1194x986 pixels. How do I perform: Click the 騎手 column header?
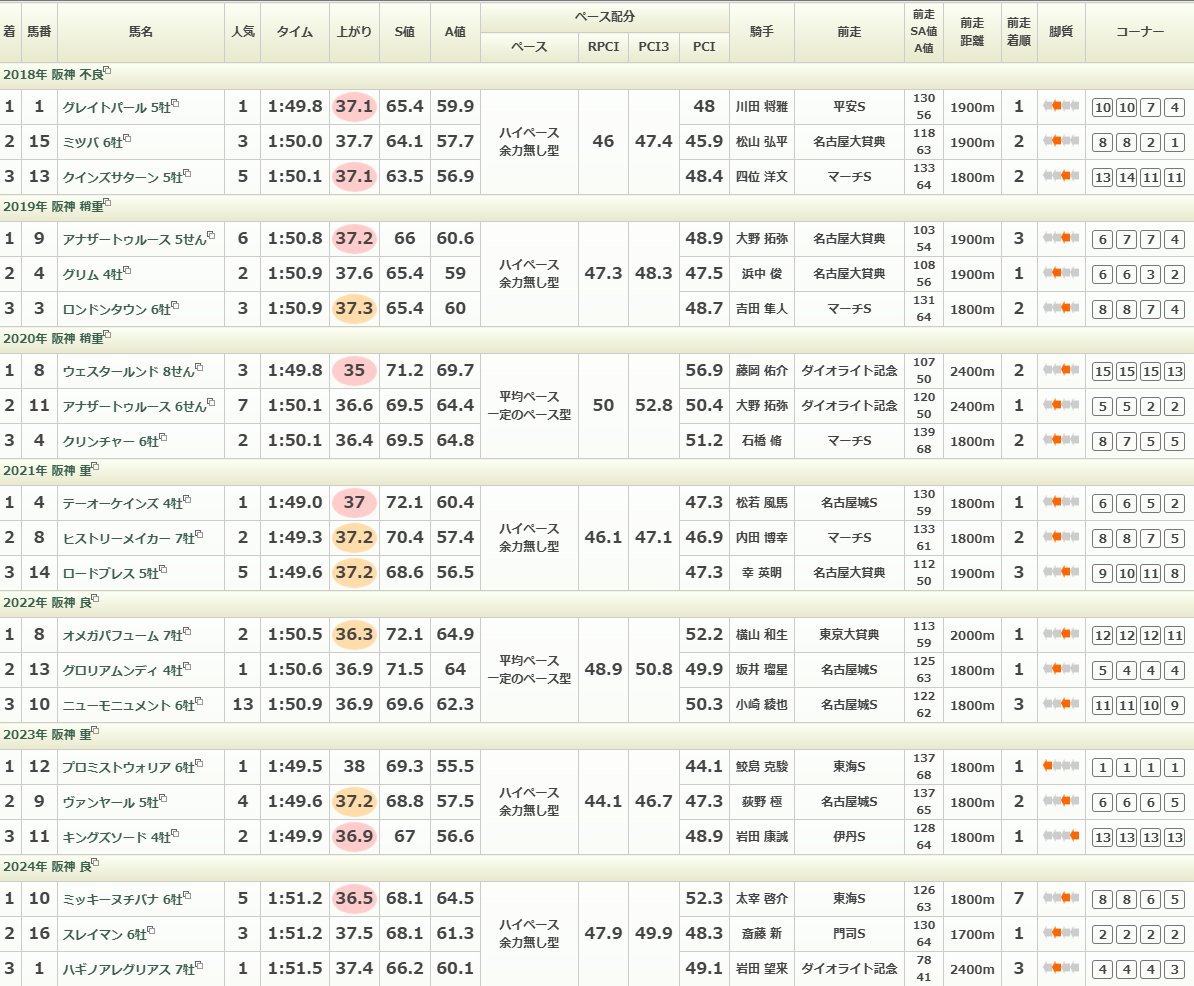(761, 32)
